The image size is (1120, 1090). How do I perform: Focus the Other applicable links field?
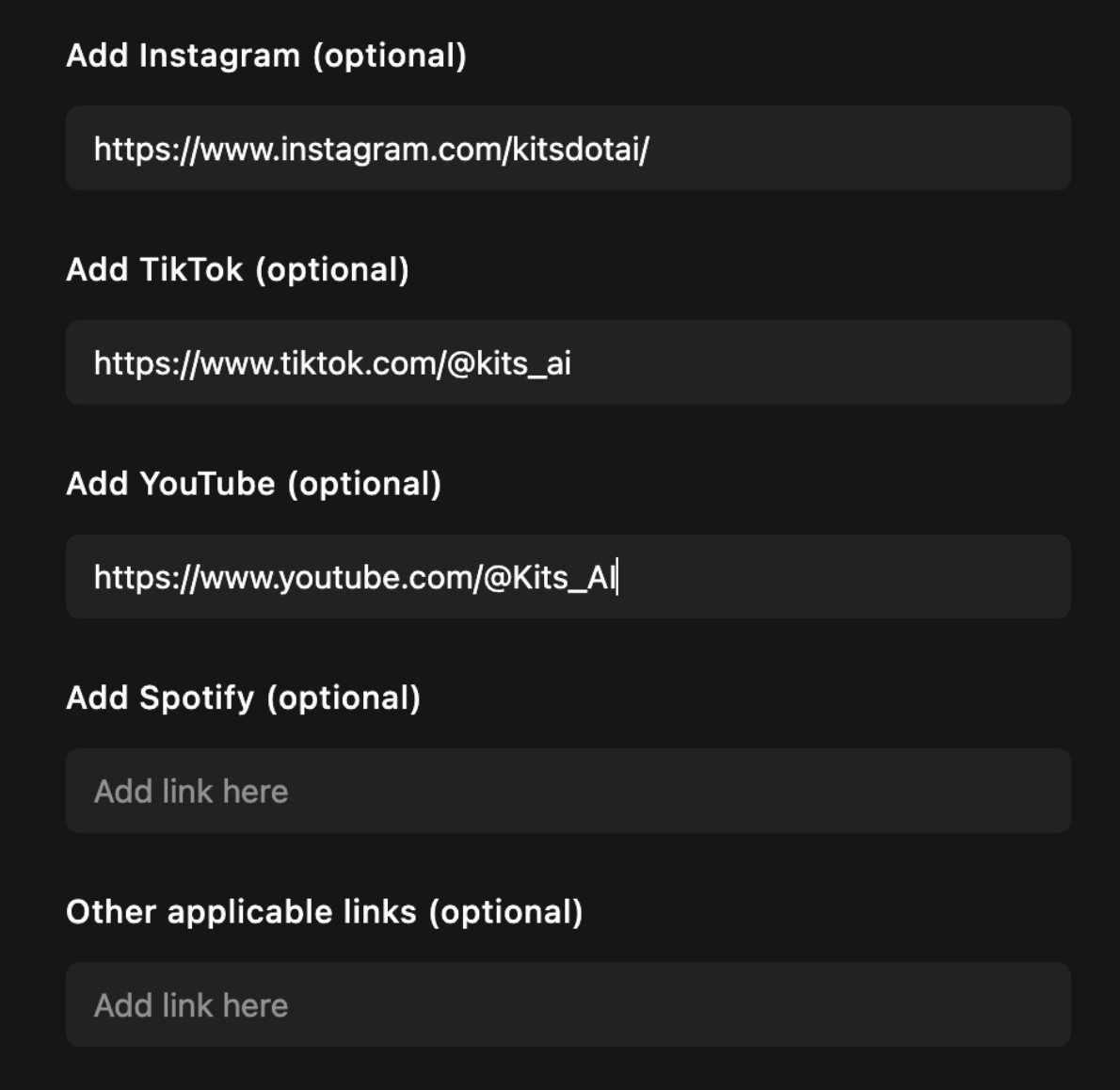pos(568,1005)
